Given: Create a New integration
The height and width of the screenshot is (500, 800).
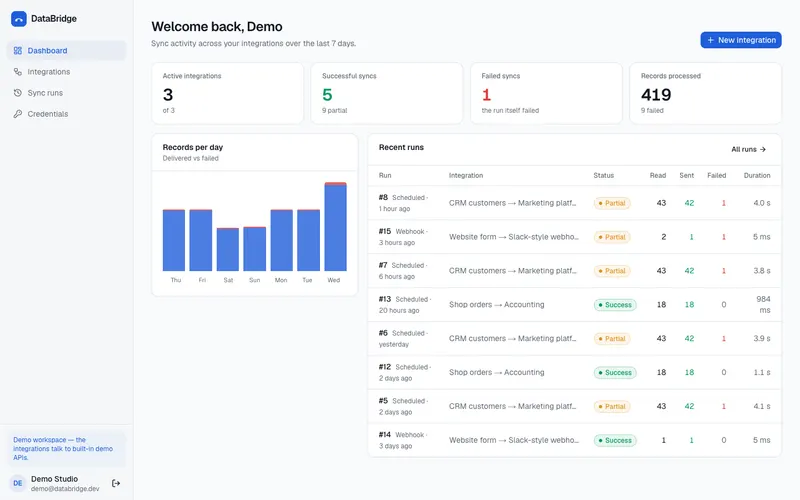Looking at the screenshot, I should pos(741,40).
